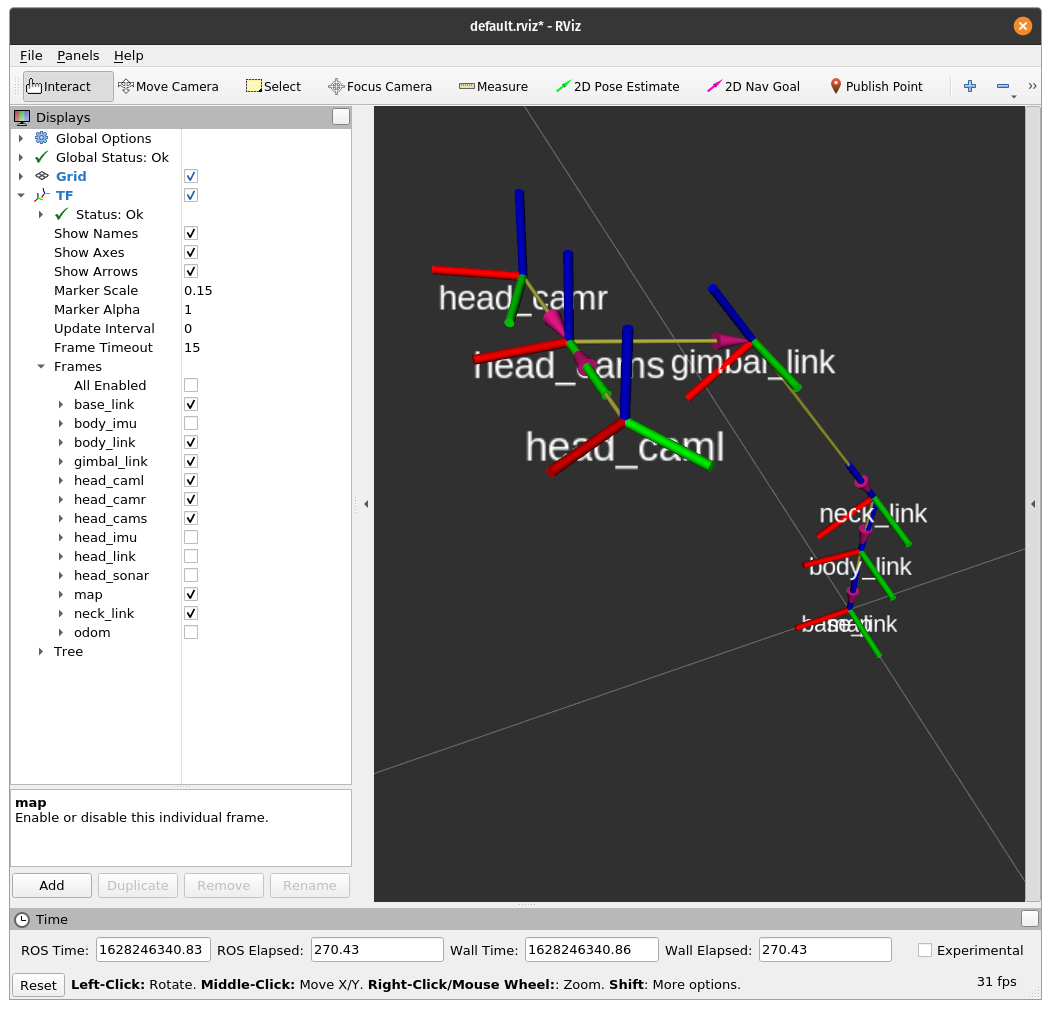1051x1009 pixels.
Task: Uncheck the Show Names checkbox
Action: point(191,233)
